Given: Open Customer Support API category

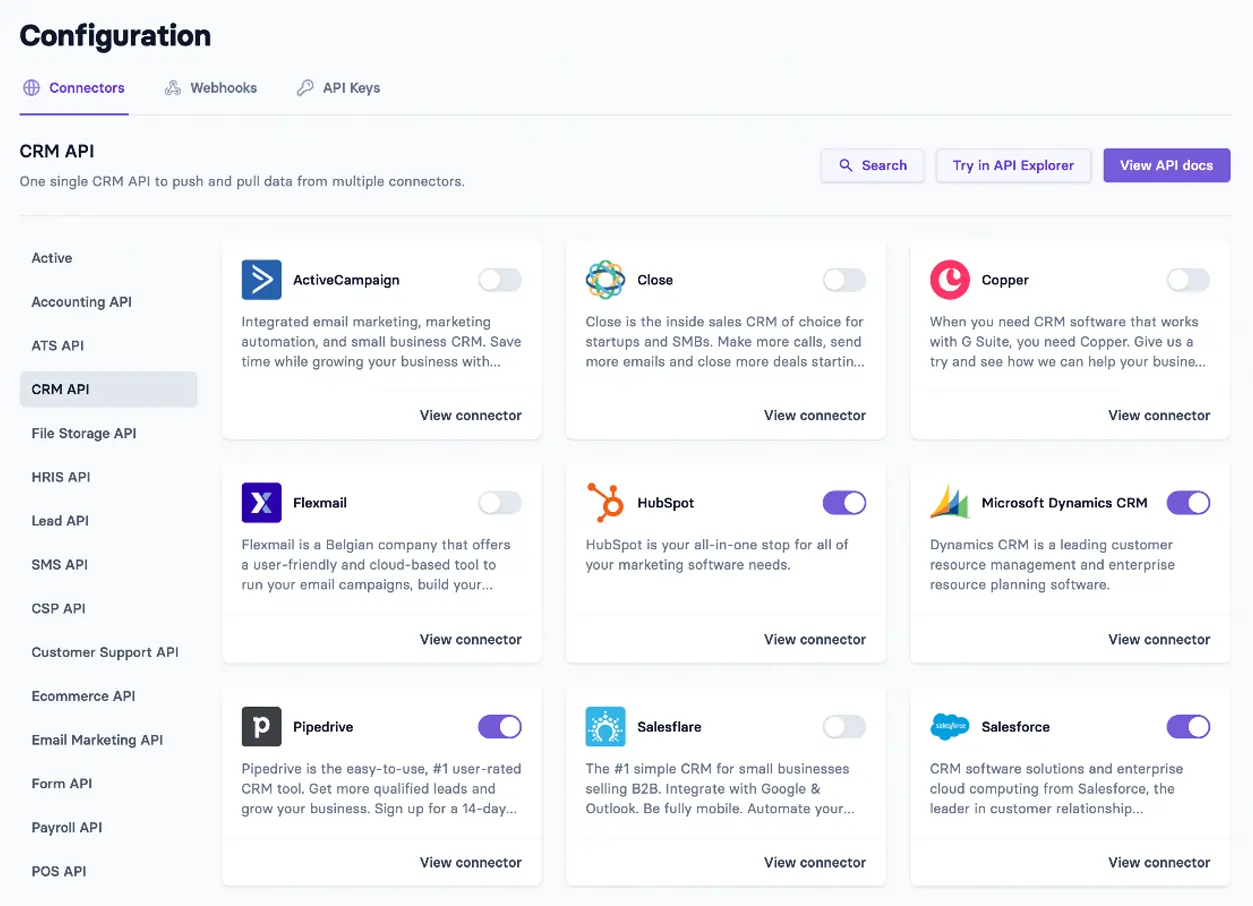Looking at the screenshot, I should pyautogui.click(x=108, y=652).
